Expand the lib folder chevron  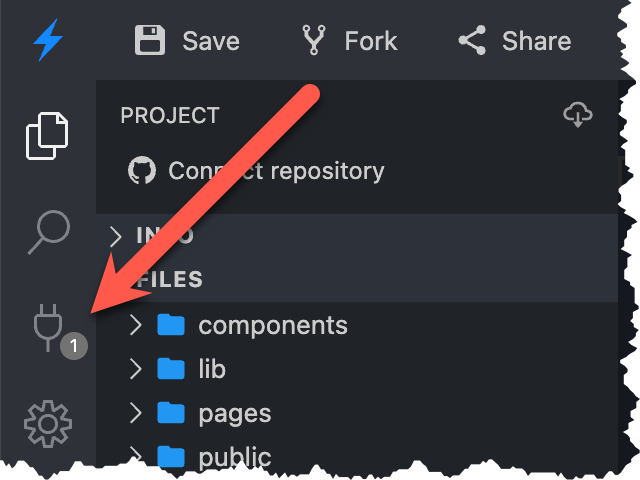point(137,369)
